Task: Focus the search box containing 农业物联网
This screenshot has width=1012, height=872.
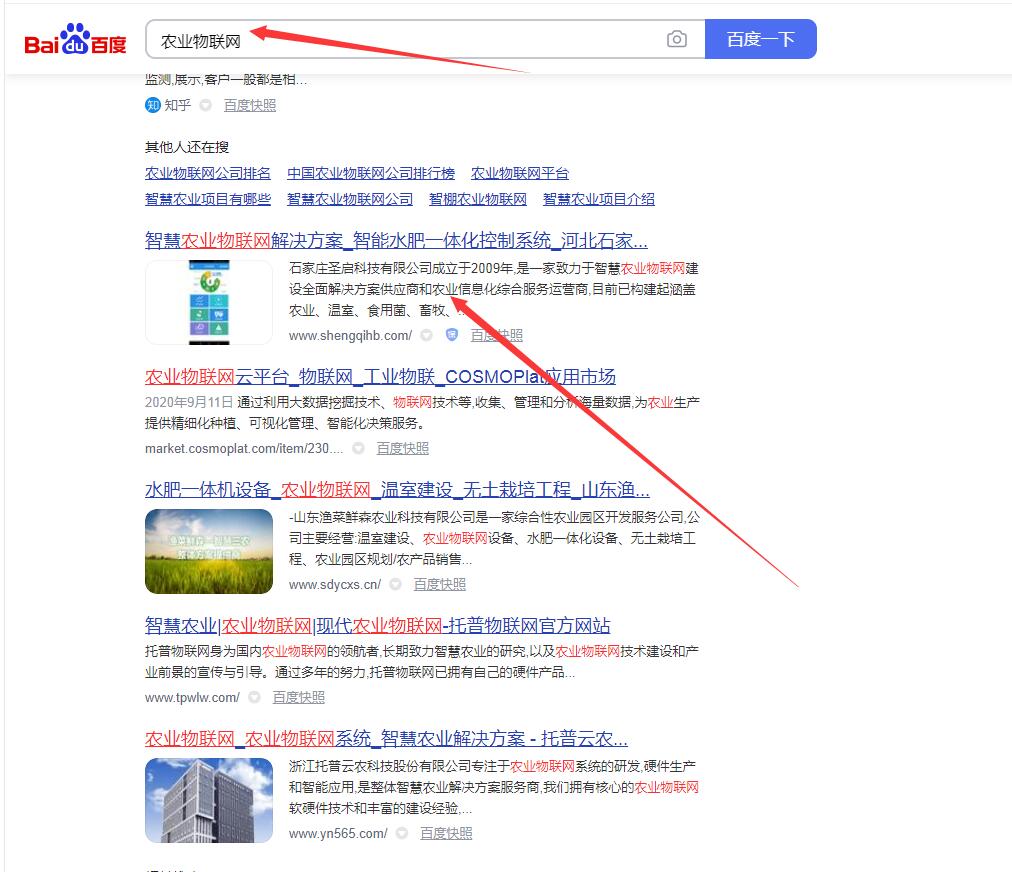Action: (425, 39)
